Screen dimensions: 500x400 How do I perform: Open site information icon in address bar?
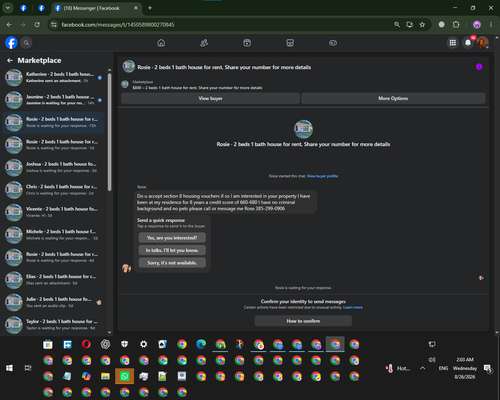click(54, 25)
